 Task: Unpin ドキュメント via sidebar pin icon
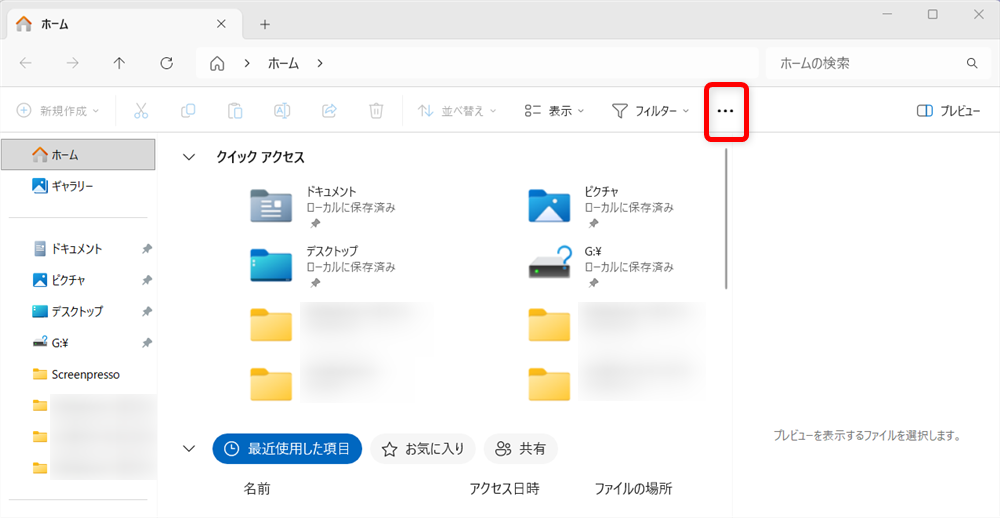146,249
